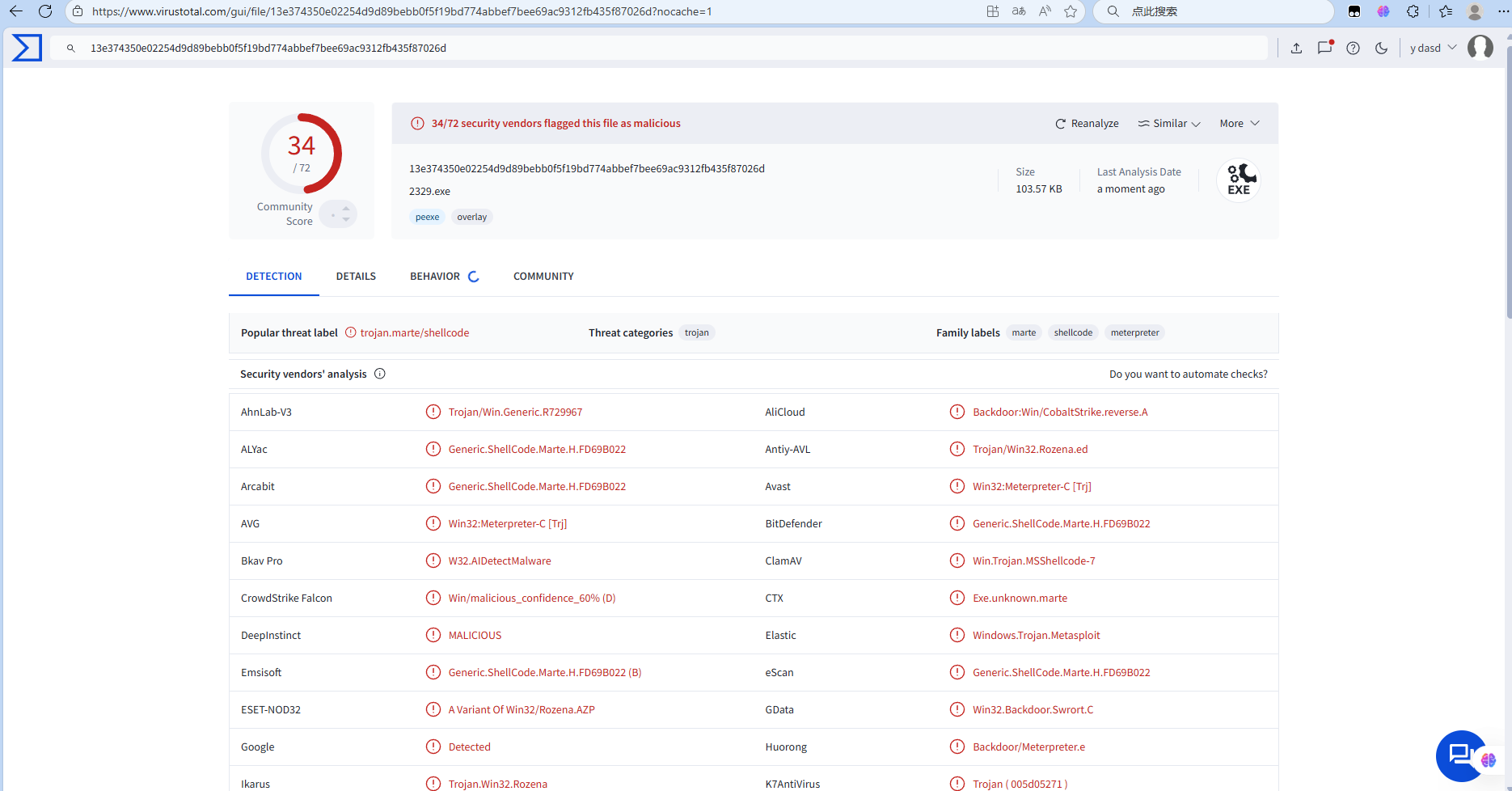Switch to the COMMUNITY tab
This screenshot has height=791, width=1512.
pos(543,277)
